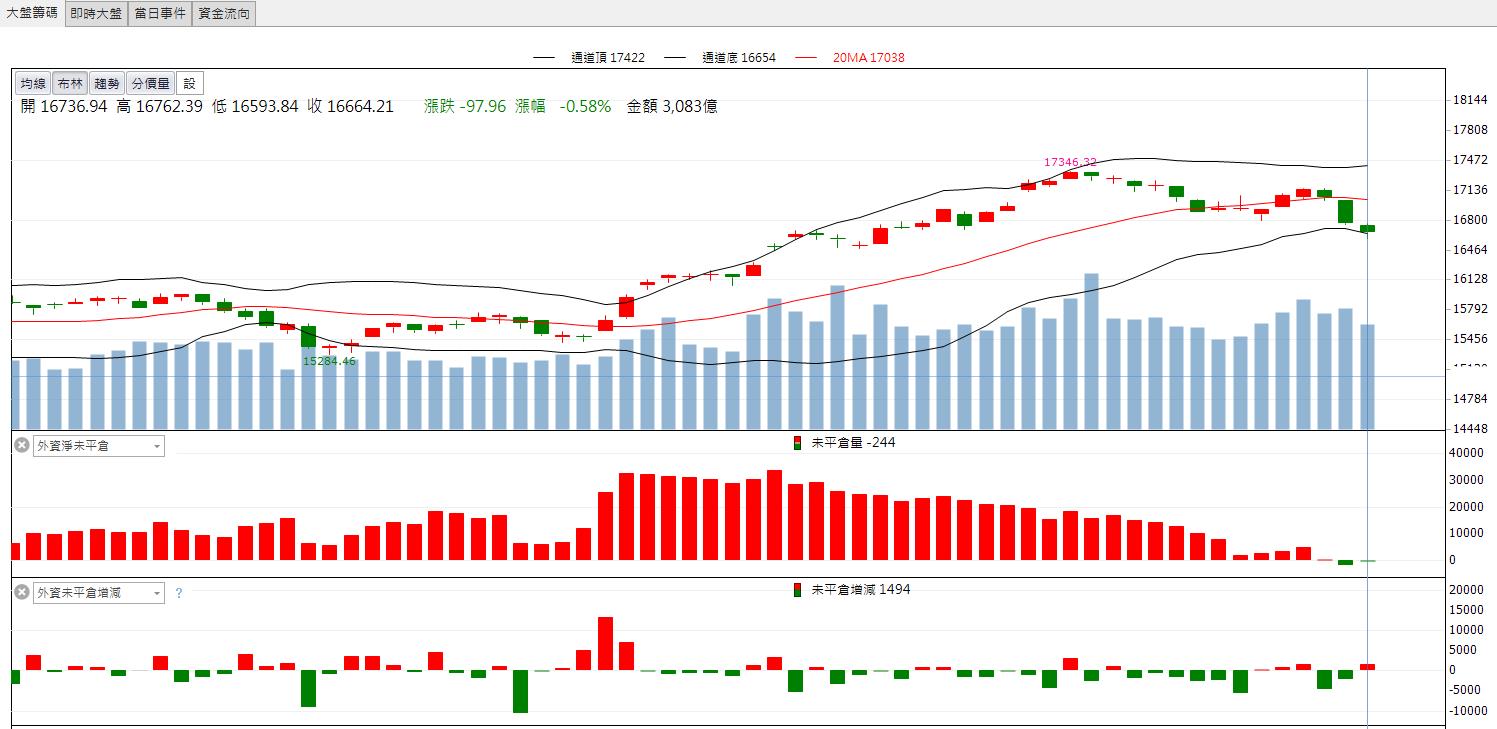
Task: Close the 外資未平倉增減 indicator panel
Action: coord(22,592)
